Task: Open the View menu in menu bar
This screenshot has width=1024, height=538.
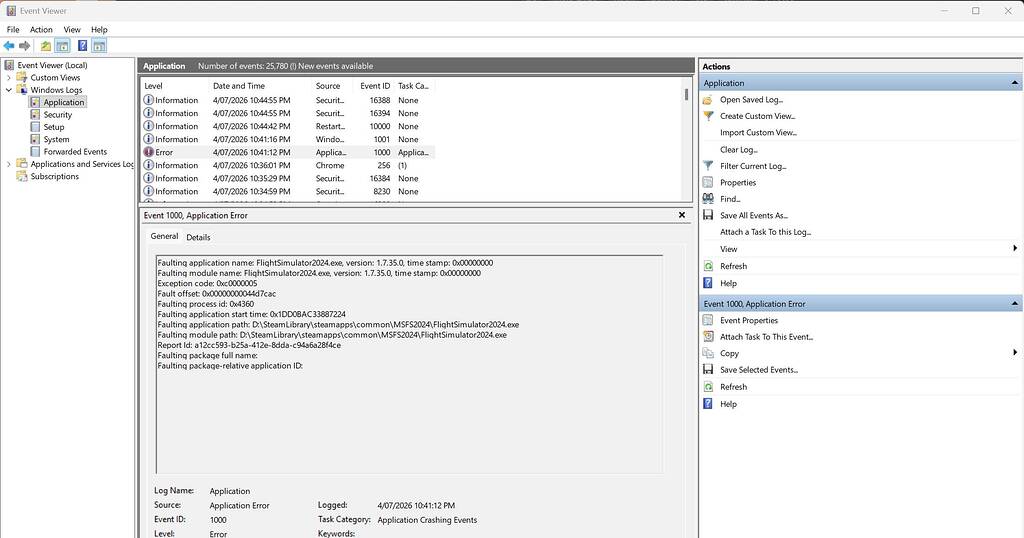Action: click(72, 29)
